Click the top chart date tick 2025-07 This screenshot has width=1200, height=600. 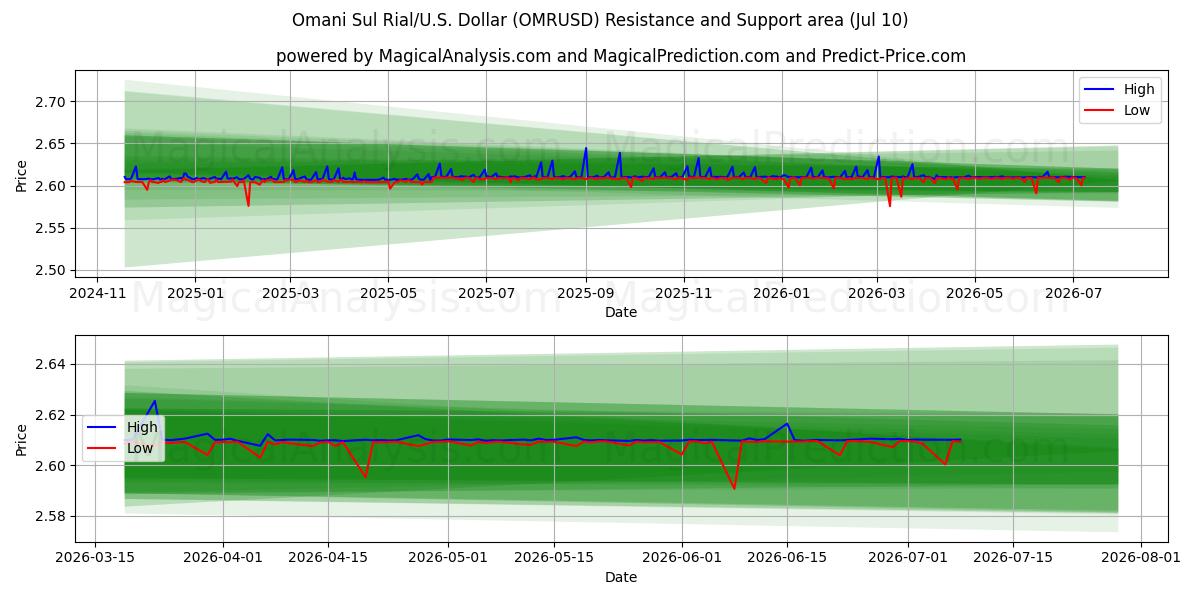pyautogui.click(x=486, y=294)
